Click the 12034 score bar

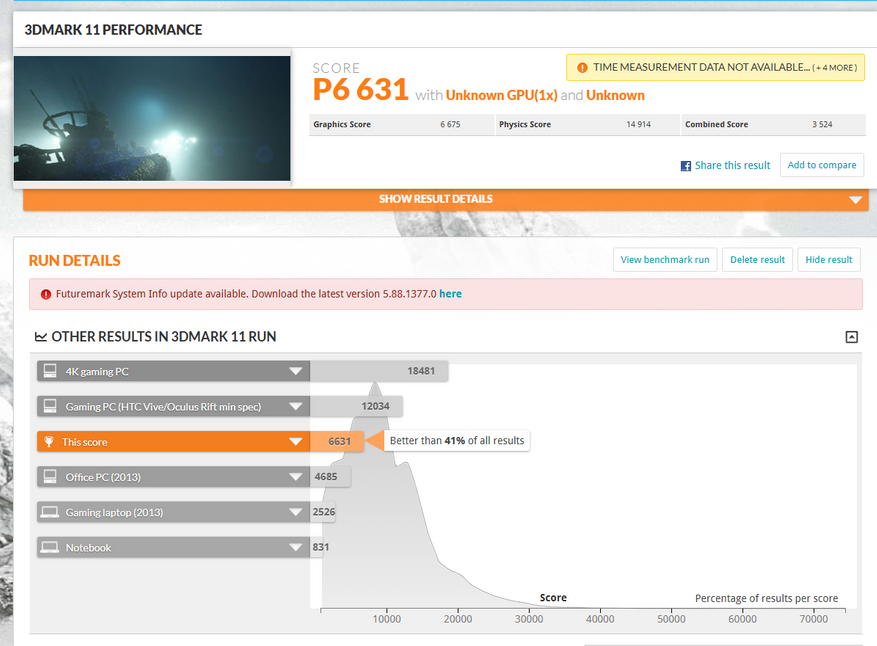356,406
